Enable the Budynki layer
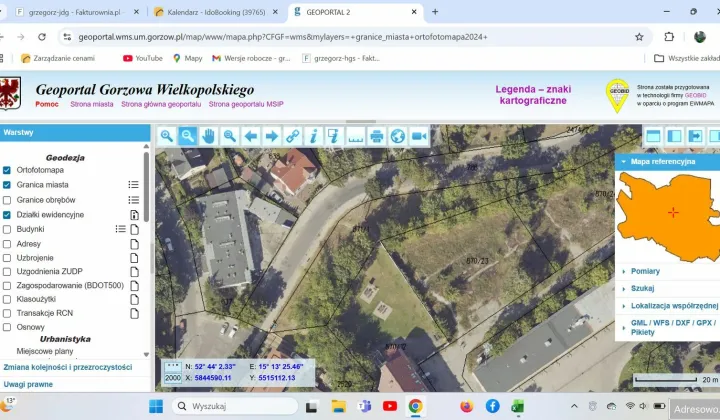 click(7, 229)
